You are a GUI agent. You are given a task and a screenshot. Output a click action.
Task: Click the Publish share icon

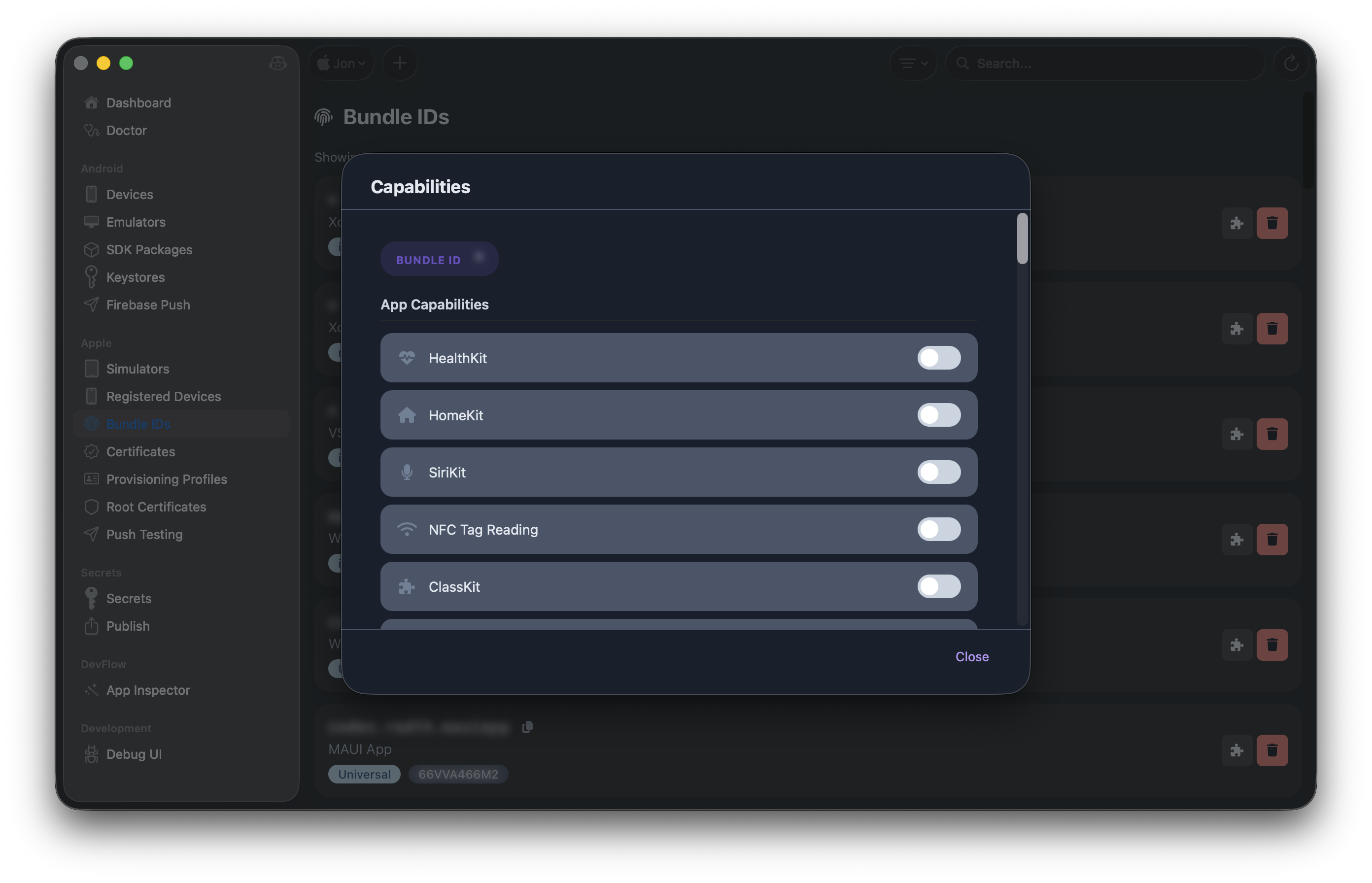click(x=91, y=626)
